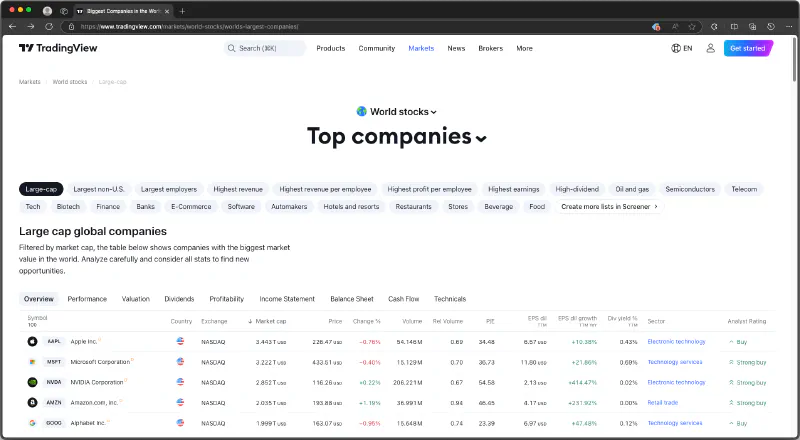
Task: Open the browser ellipsis settings menu
Action: 789,27
